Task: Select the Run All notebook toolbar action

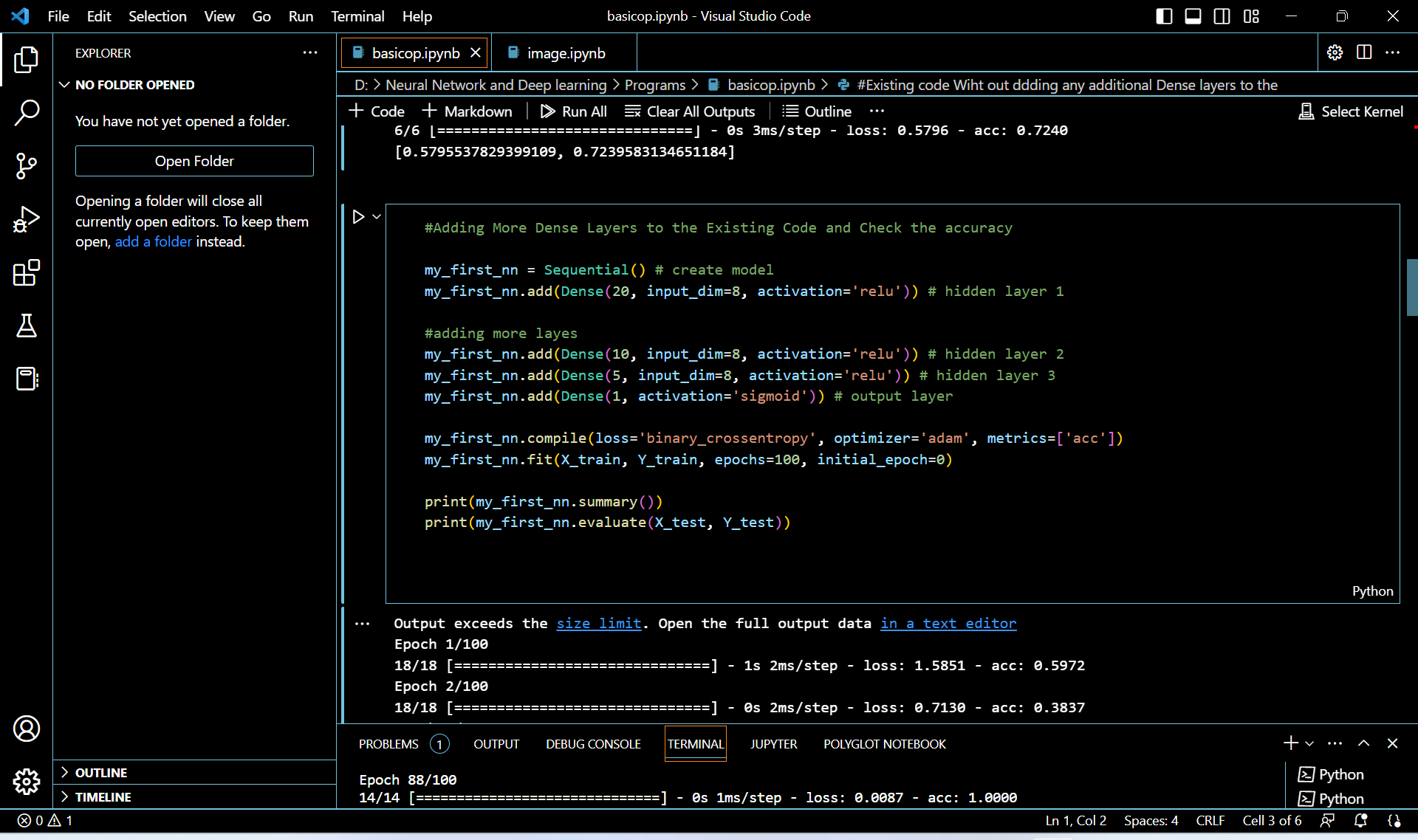Action: (x=574, y=111)
